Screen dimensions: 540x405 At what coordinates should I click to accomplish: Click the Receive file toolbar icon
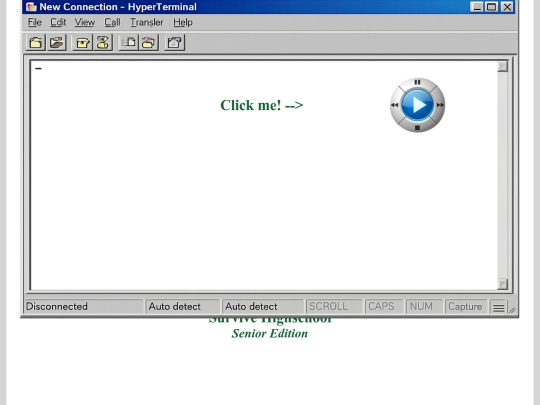click(x=148, y=43)
